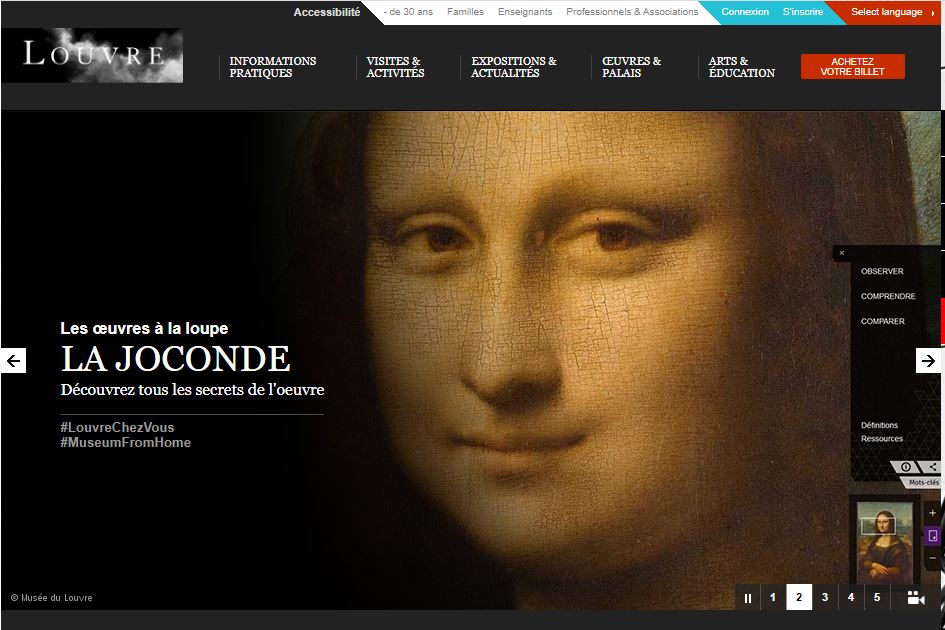945x630 pixels.
Task: Click the info icon in panel
Action: [906, 467]
